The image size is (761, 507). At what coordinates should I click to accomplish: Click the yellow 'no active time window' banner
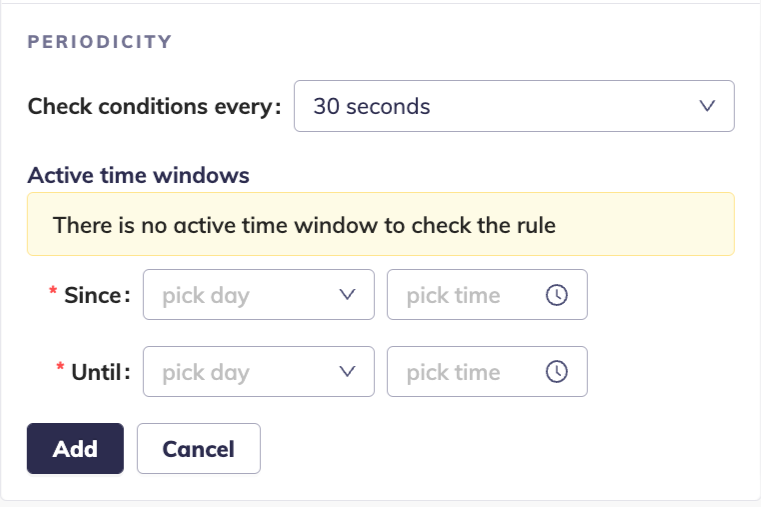[380, 224]
